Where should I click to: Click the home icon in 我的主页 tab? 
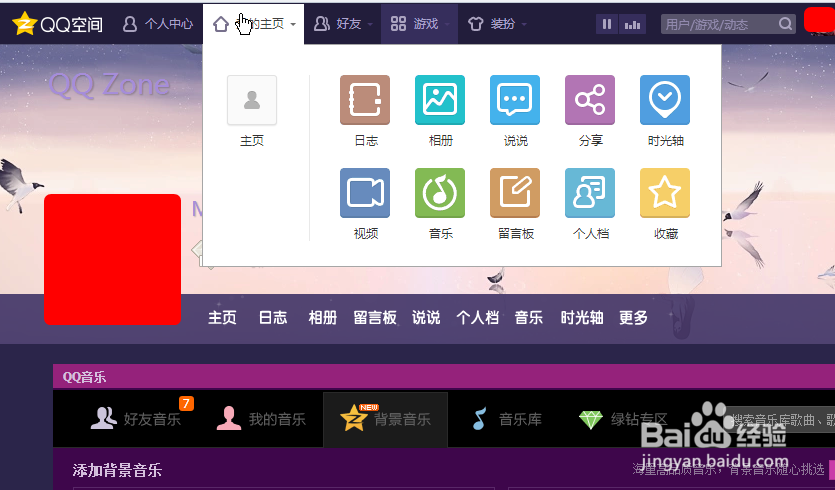221,24
